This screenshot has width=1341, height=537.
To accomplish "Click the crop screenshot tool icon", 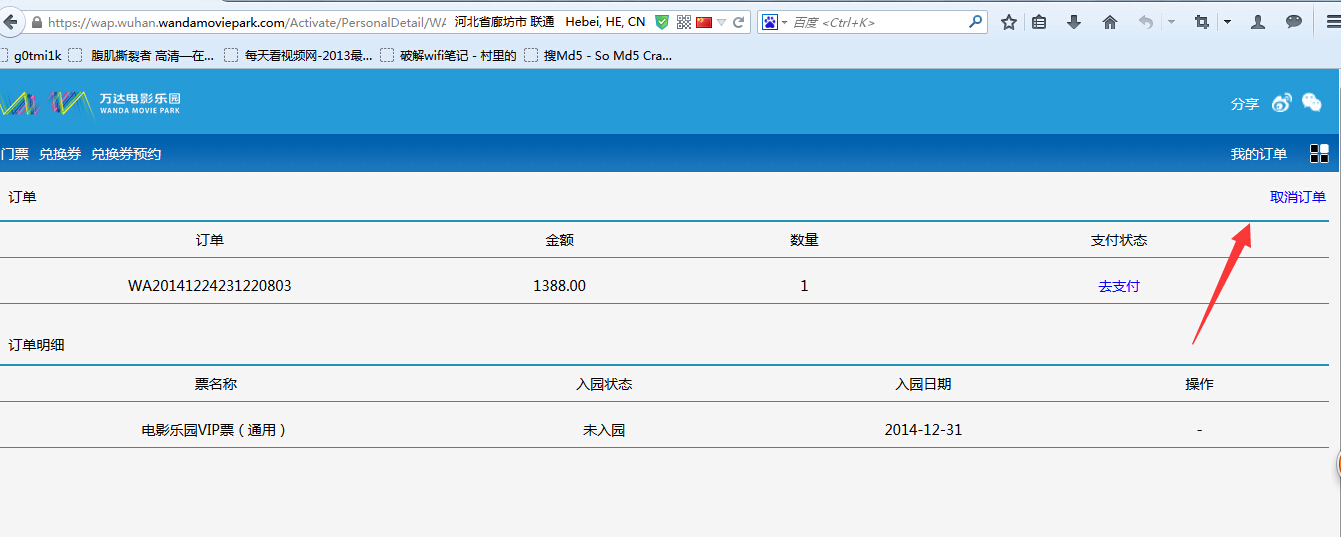I will (x=1202, y=22).
